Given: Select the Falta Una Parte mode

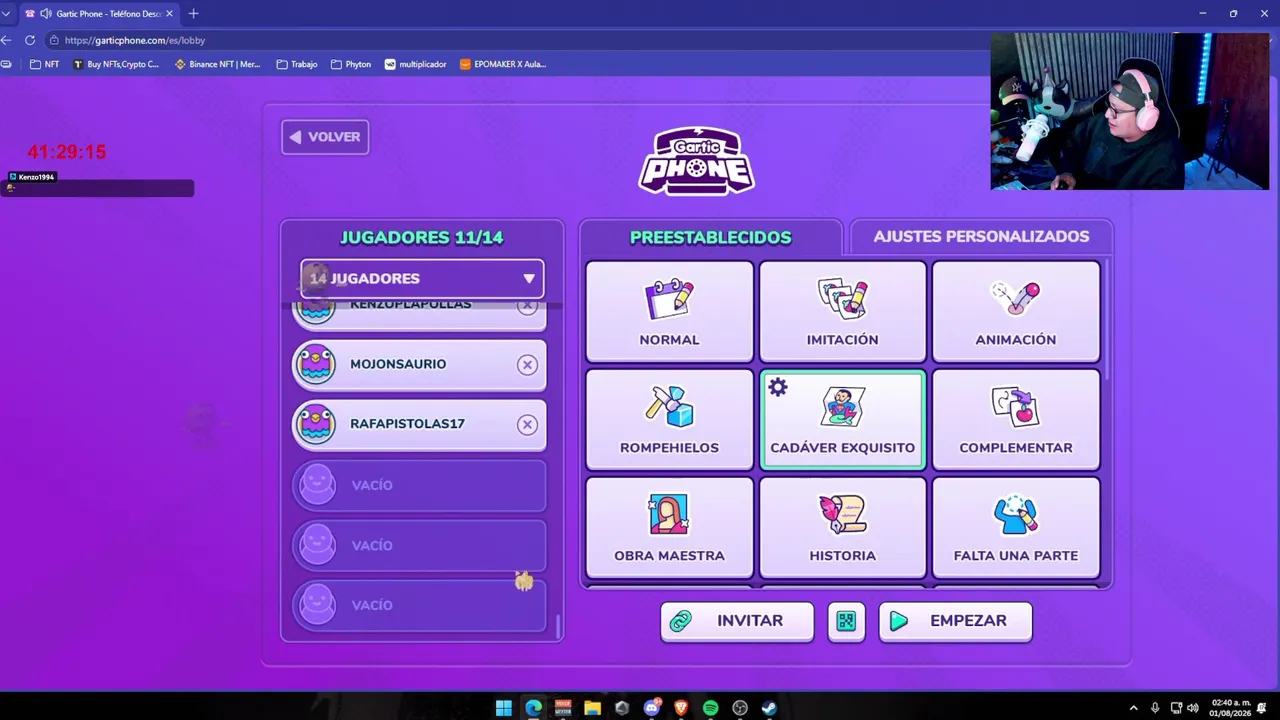Looking at the screenshot, I should pos(1015,527).
